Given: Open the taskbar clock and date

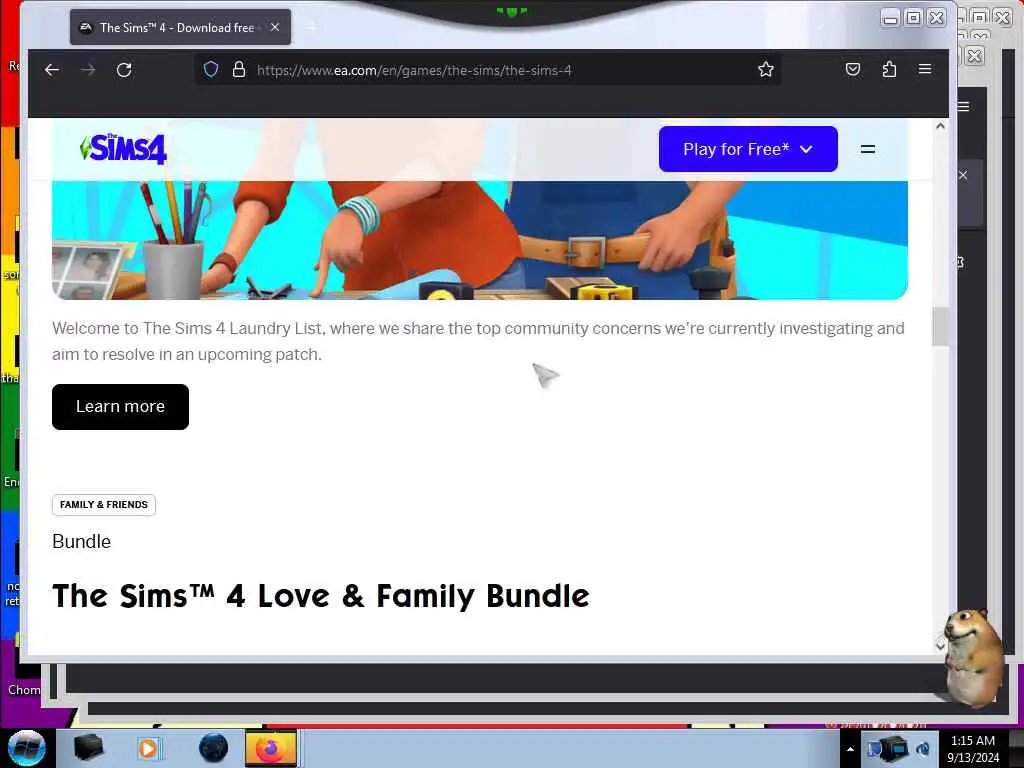Looking at the screenshot, I should coord(973,749).
